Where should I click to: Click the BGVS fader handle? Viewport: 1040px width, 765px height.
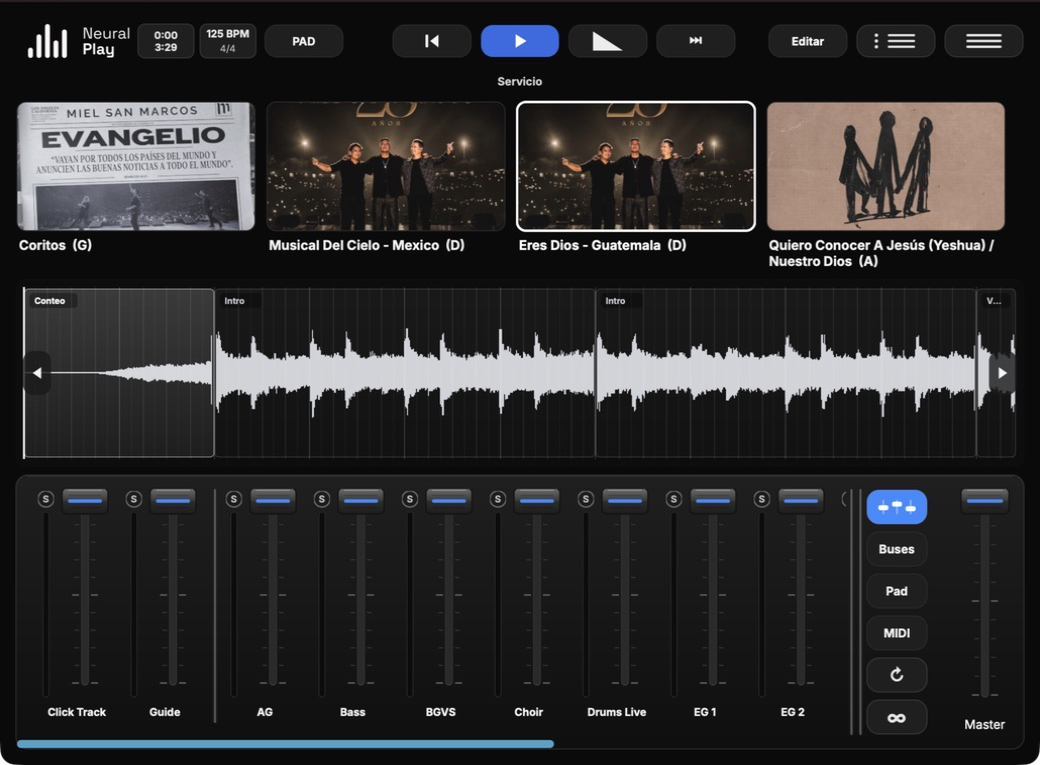tap(448, 501)
